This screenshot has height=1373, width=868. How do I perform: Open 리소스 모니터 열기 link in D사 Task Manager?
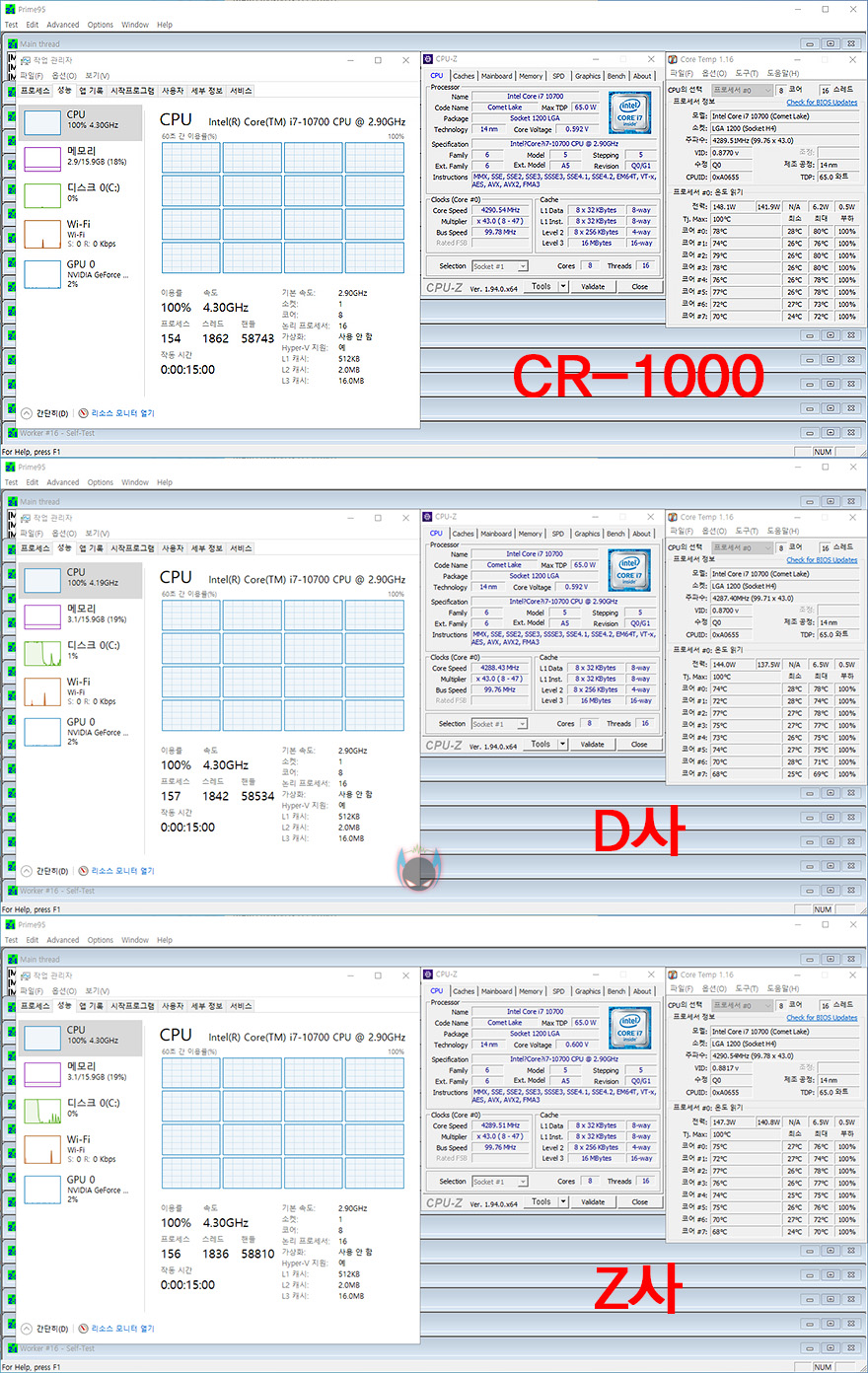(122, 871)
